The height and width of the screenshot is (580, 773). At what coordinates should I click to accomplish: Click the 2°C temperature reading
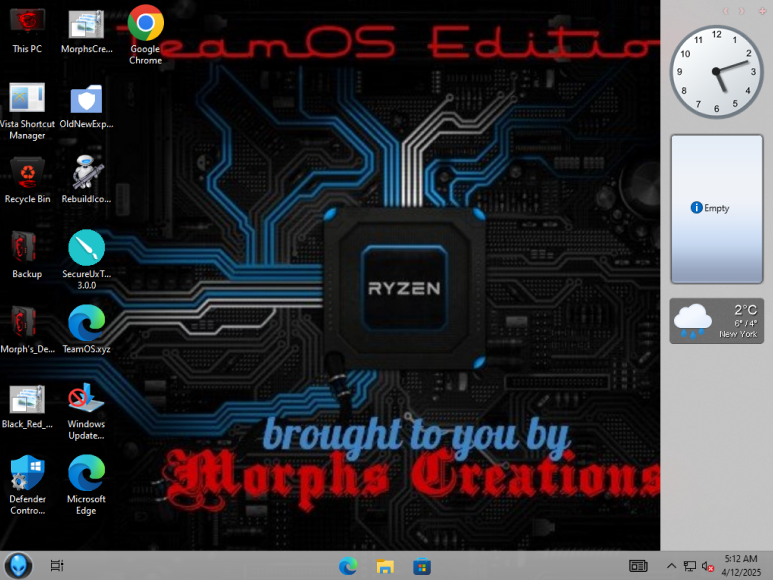pos(745,309)
